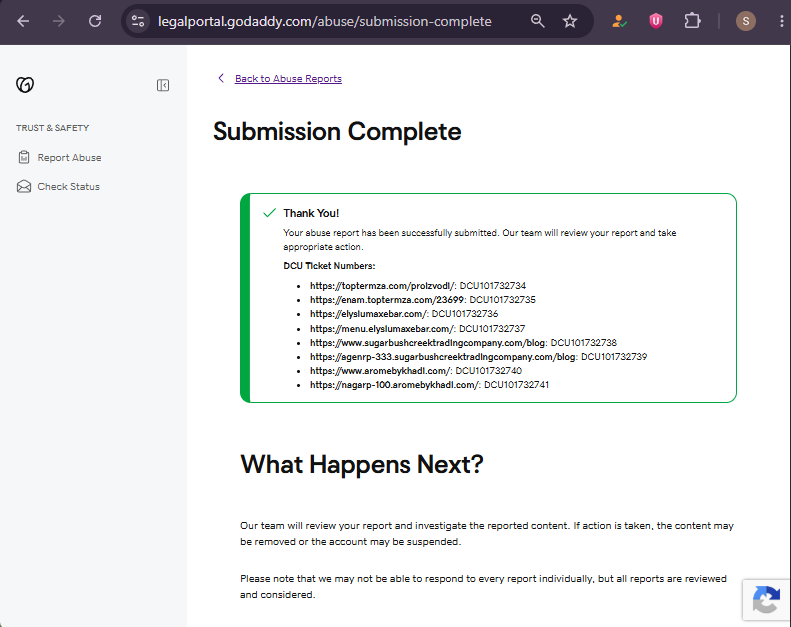View site information icon in address bar
791x627 pixels.
click(x=137, y=21)
